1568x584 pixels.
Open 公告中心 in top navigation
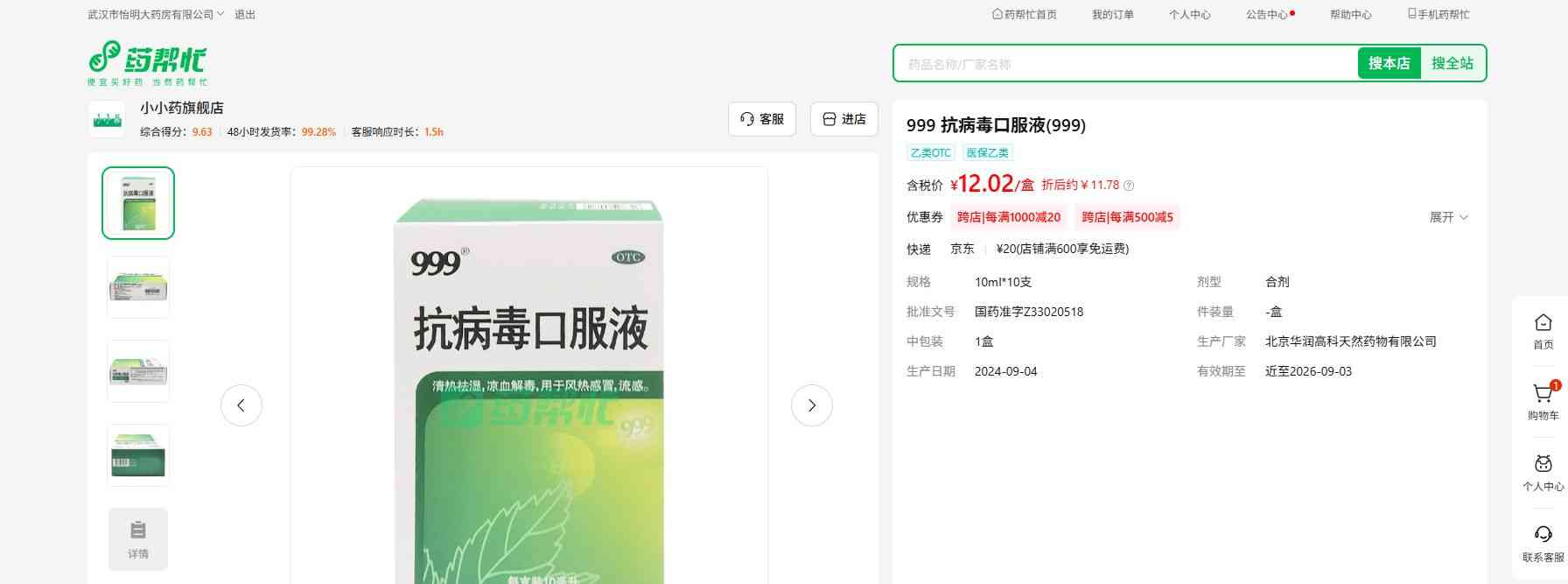tap(1267, 15)
